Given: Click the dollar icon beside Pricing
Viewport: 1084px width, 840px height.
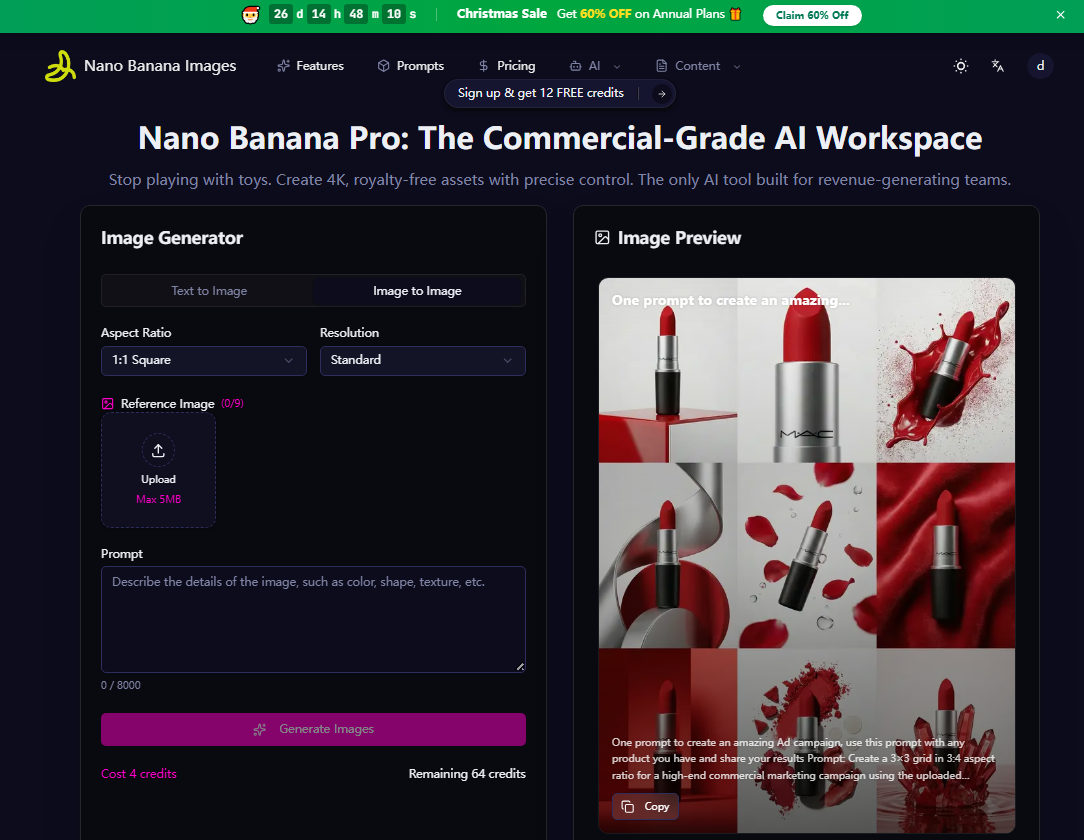Looking at the screenshot, I should pos(484,65).
